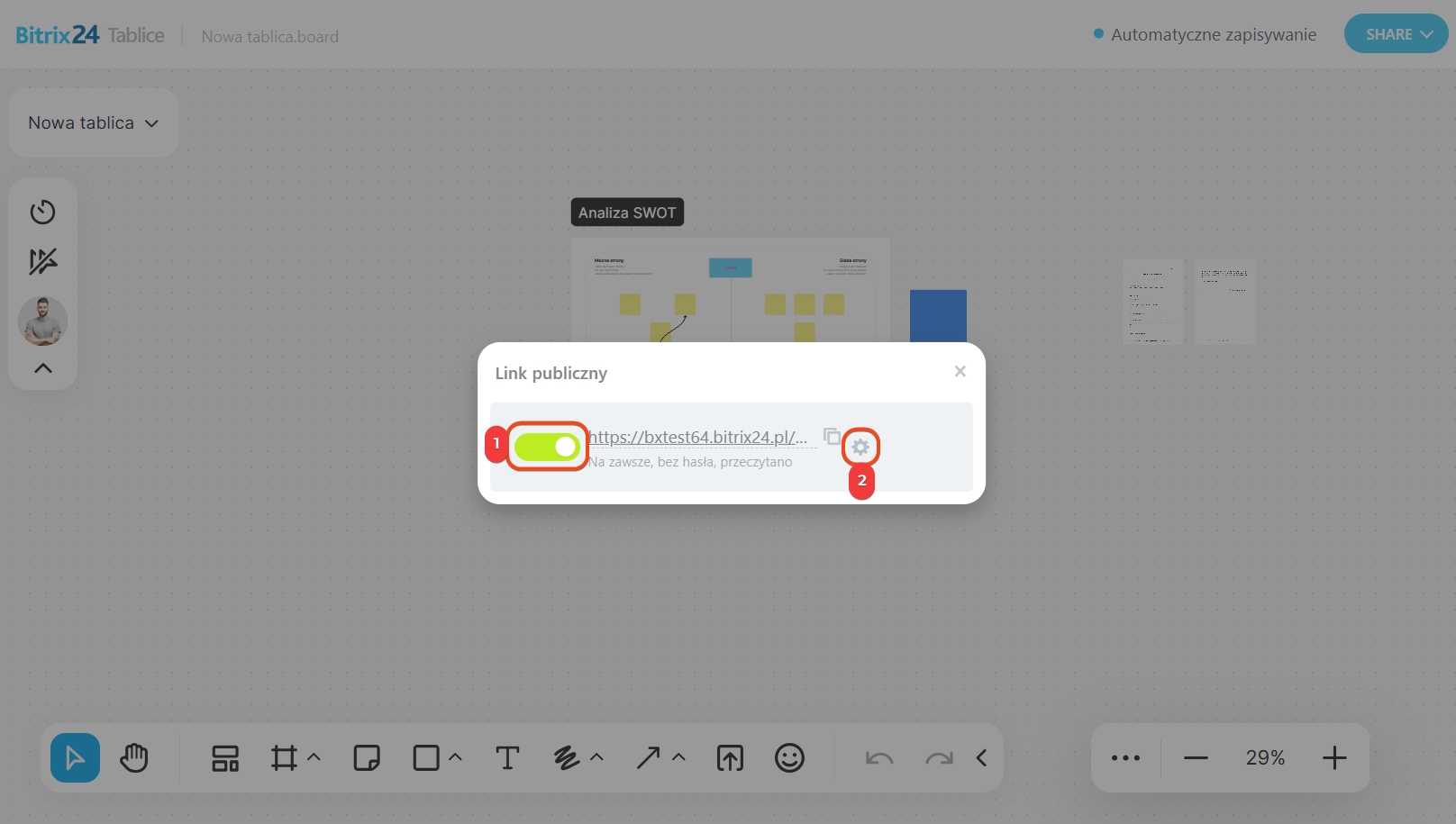Open the emoji picker tool
This screenshot has height=824, width=1456.
tap(789, 758)
